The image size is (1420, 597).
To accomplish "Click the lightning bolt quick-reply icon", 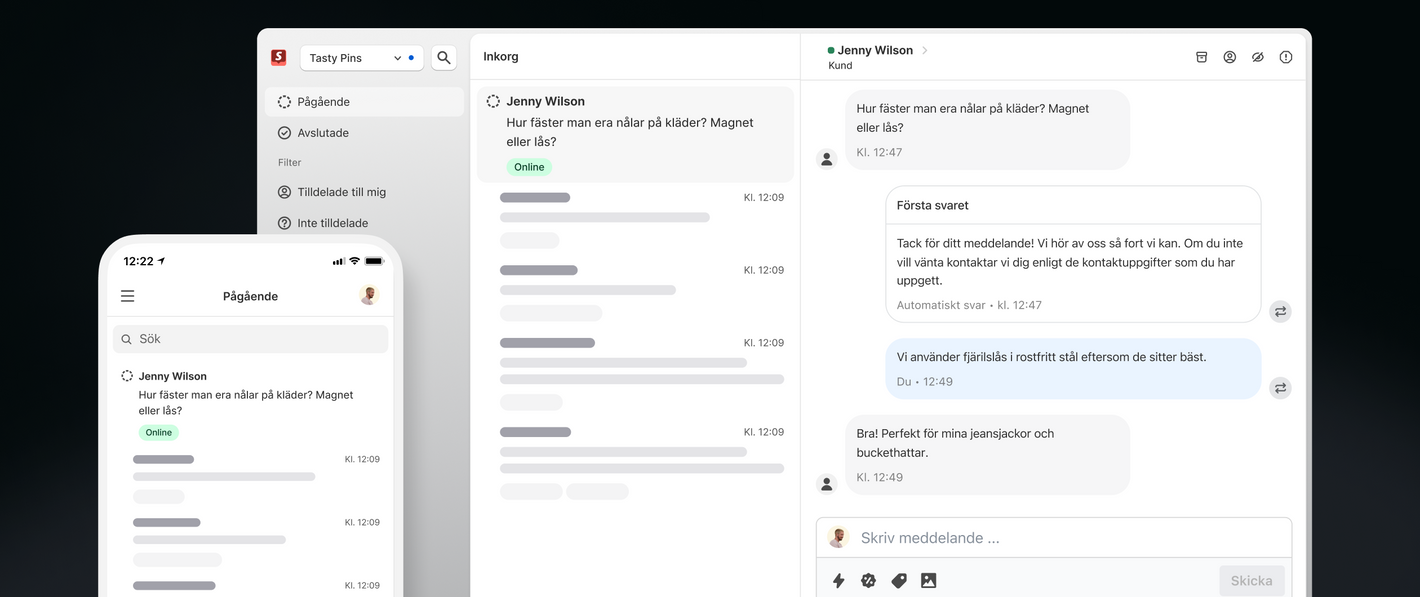I will click(839, 581).
